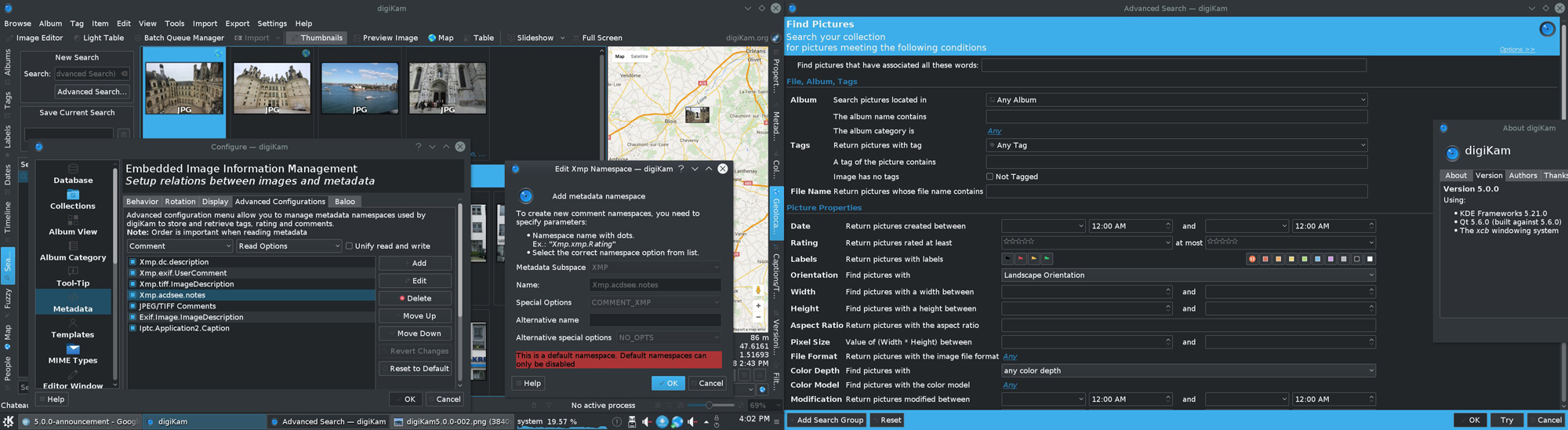Select the red color label swatch
The image size is (1568, 430).
coord(1265,259)
